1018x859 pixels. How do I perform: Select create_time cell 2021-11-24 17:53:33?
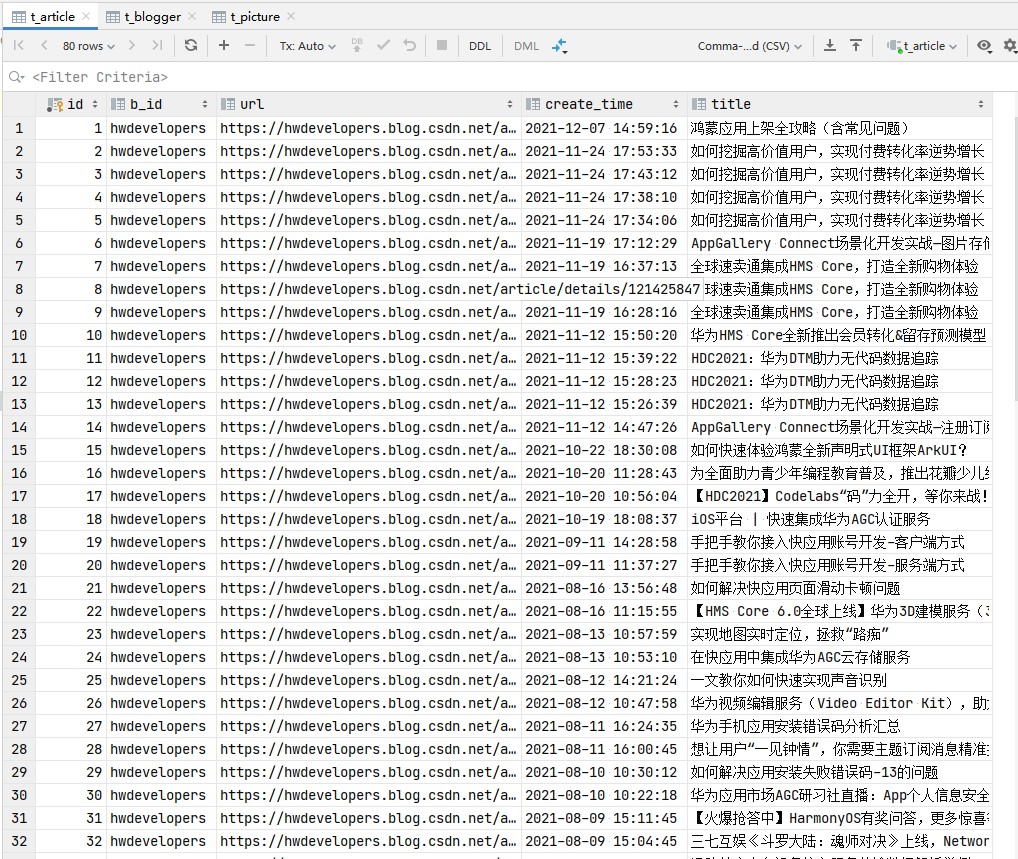point(604,151)
